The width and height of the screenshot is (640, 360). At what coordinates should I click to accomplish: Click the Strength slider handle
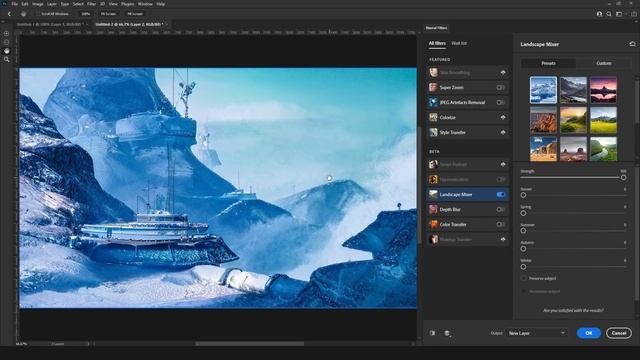click(623, 178)
